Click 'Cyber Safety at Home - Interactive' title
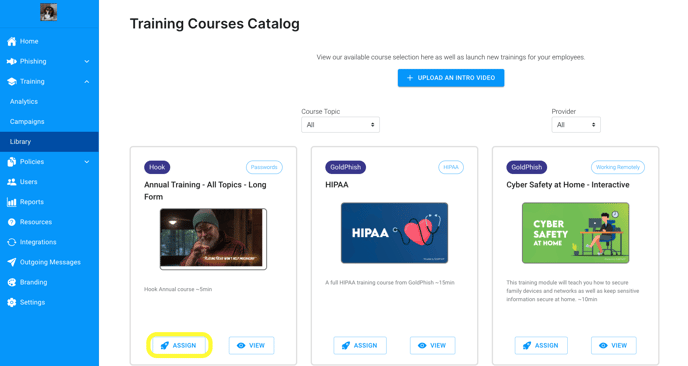Screen dimensions: 688x366 pyautogui.click(x=568, y=185)
